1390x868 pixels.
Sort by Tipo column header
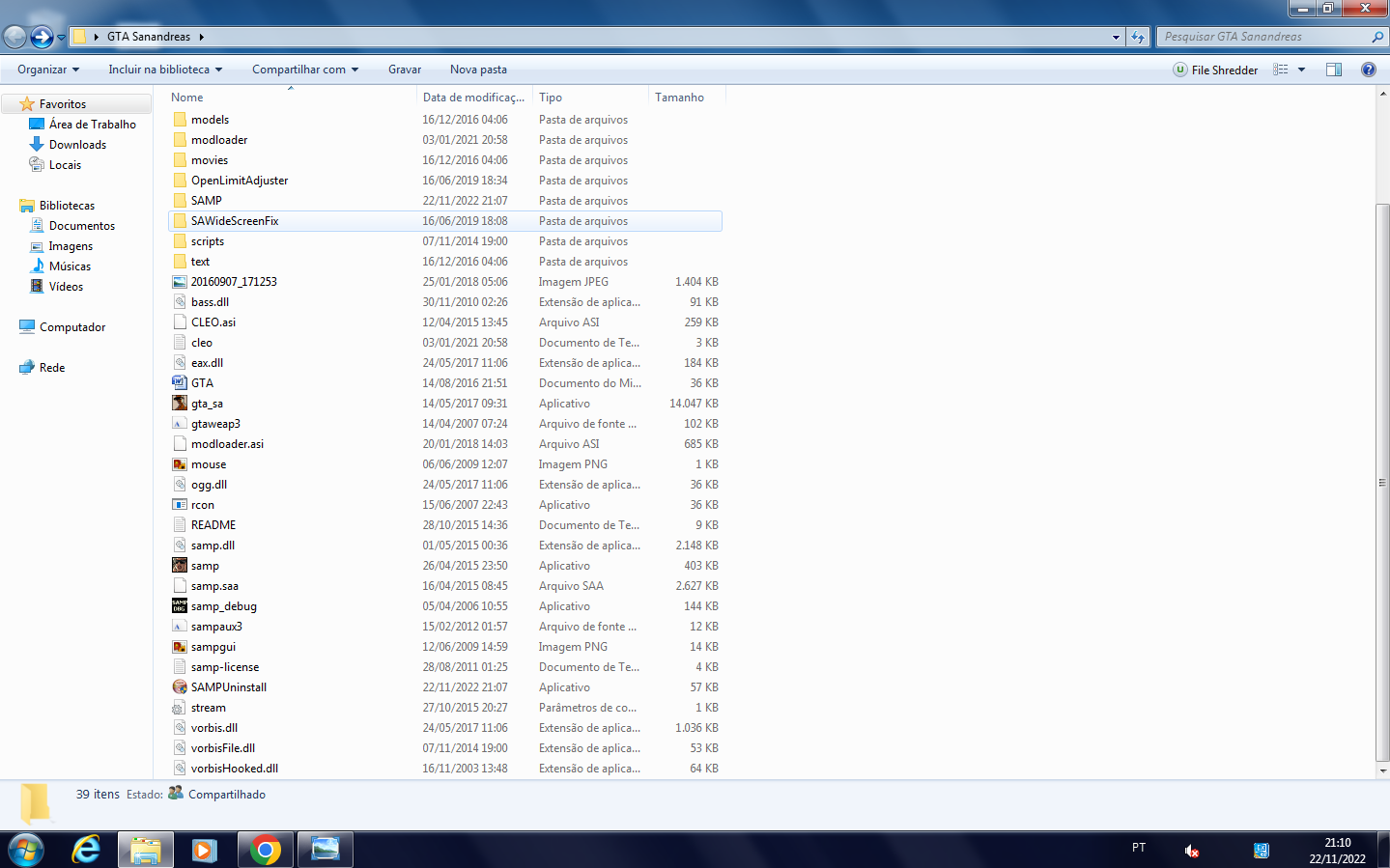[590, 98]
